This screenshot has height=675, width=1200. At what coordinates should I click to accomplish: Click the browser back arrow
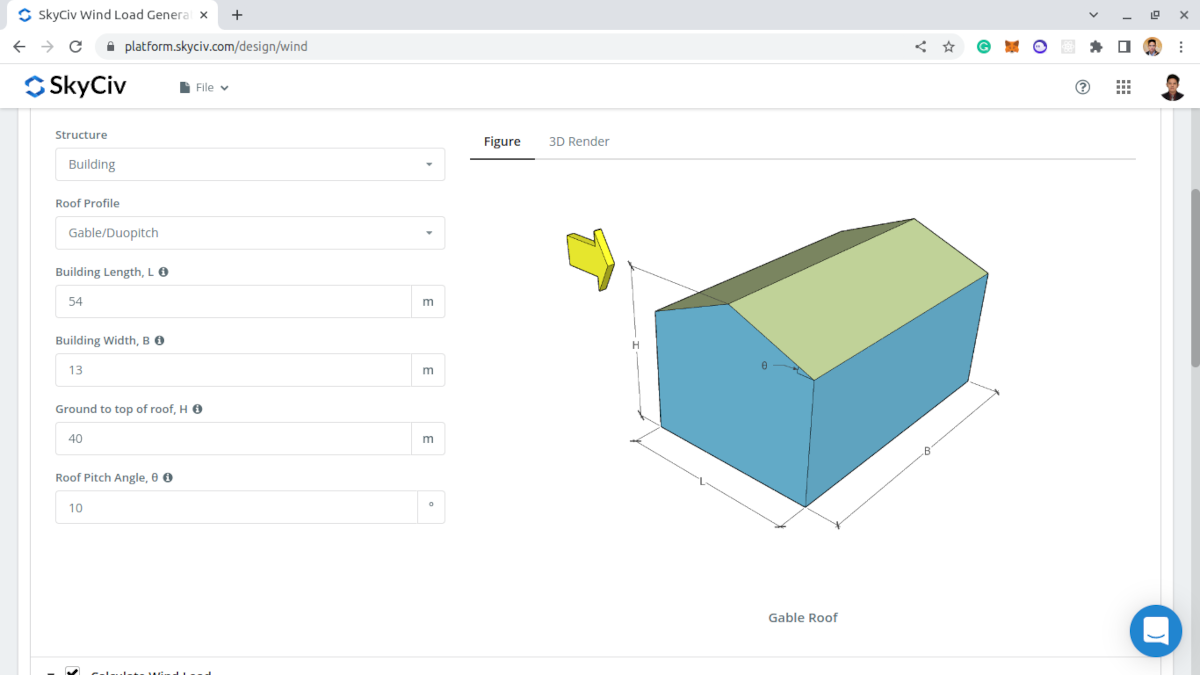click(x=19, y=46)
